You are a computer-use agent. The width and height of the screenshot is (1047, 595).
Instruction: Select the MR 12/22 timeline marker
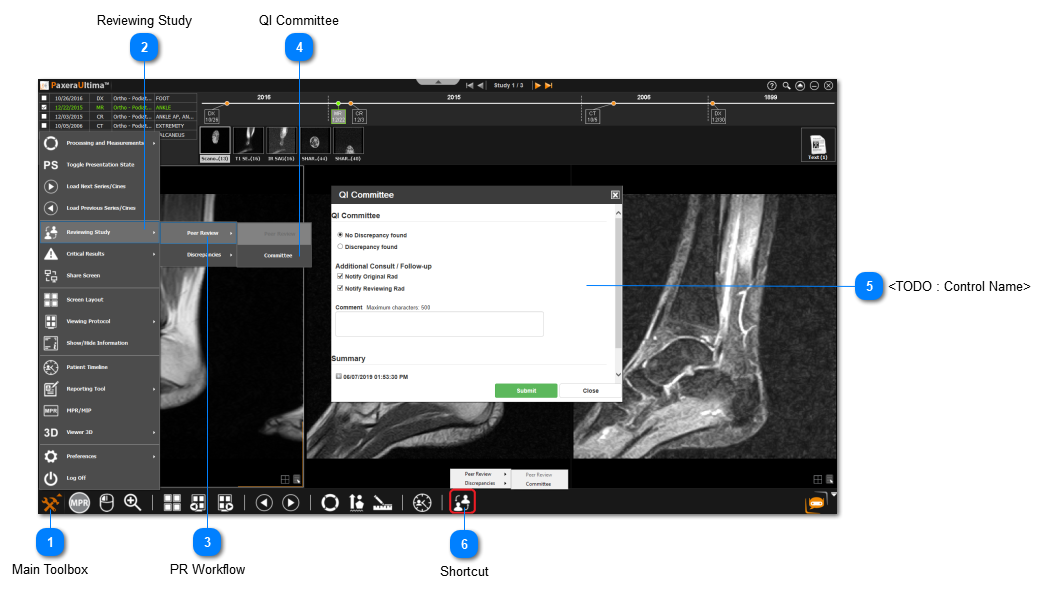pyautogui.click(x=339, y=116)
